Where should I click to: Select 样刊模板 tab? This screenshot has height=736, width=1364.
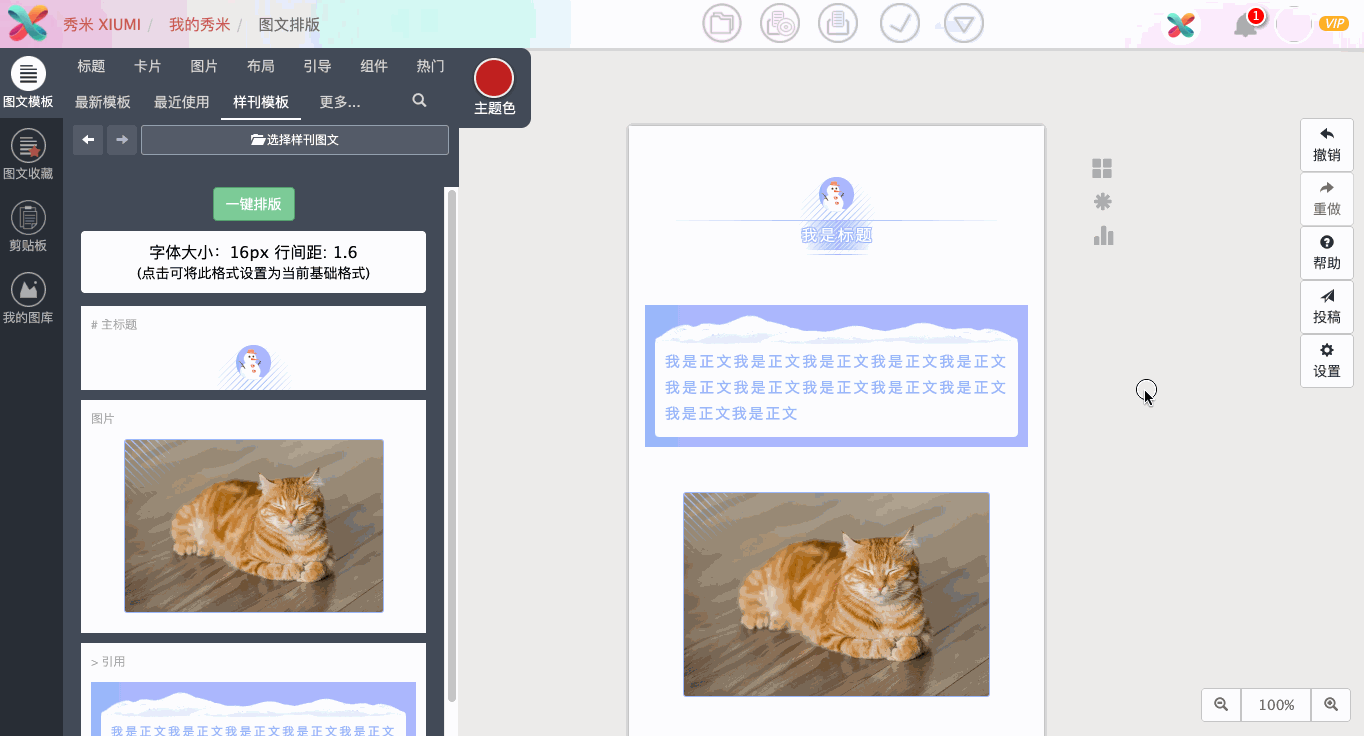(x=261, y=102)
